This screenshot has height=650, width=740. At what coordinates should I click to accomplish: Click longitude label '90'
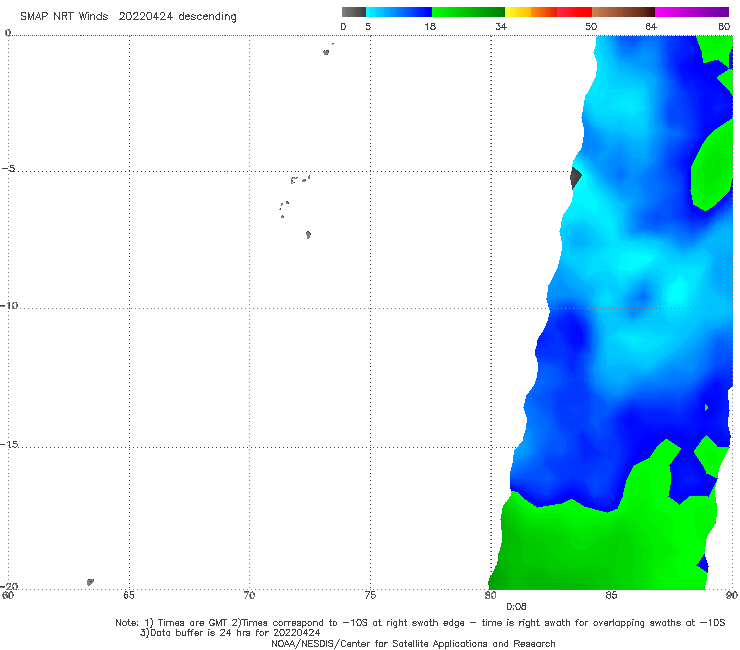[732, 595]
